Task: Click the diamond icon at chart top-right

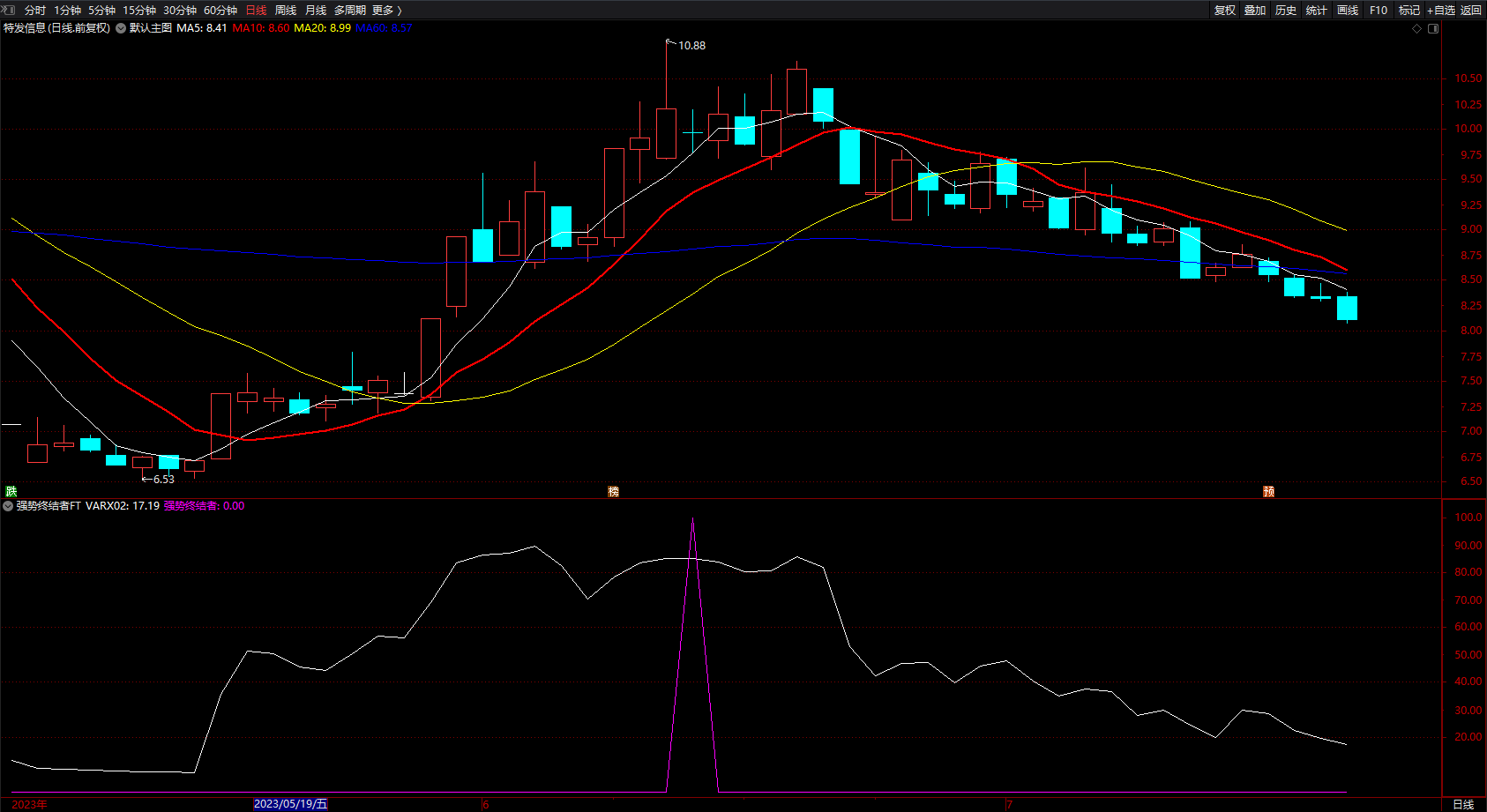Action: pyautogui.click(x=1417, y=28)
